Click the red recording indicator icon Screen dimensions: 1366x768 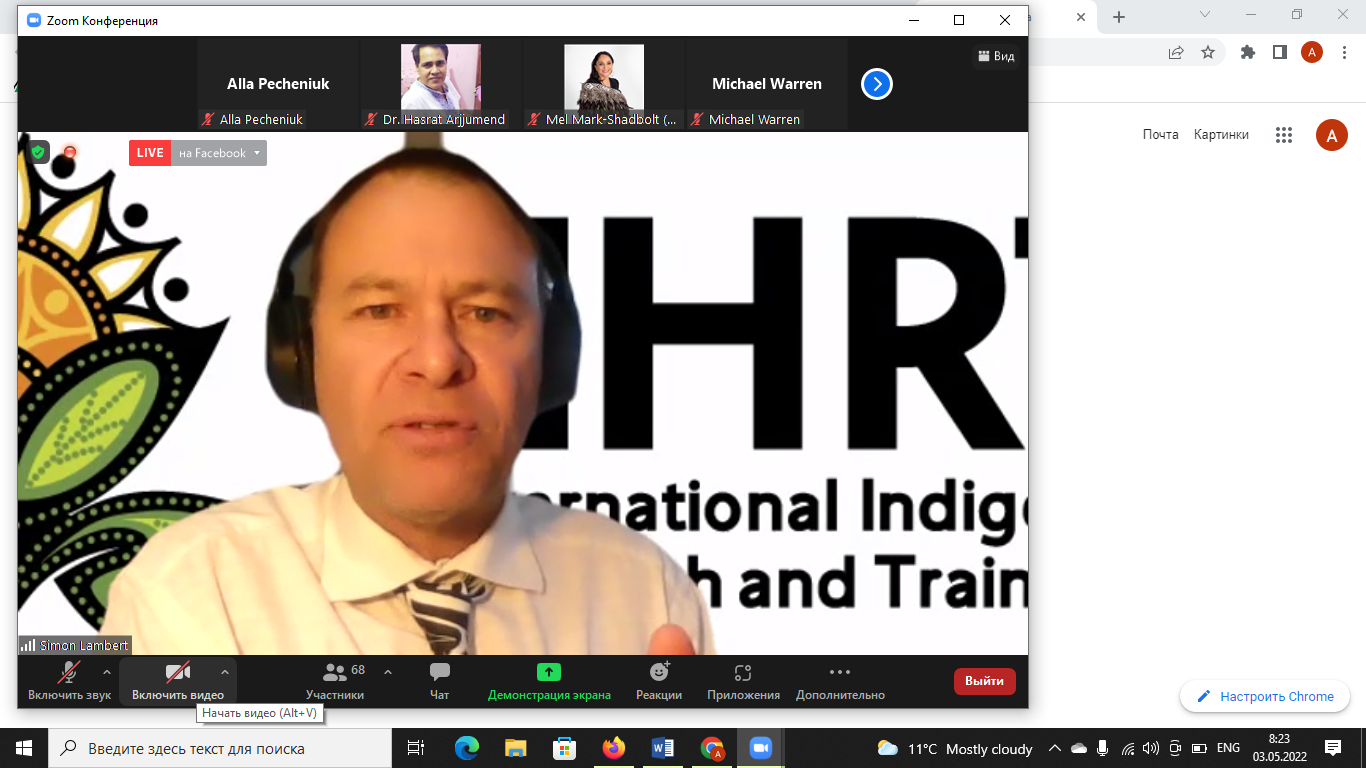click(x=70, y=153)
